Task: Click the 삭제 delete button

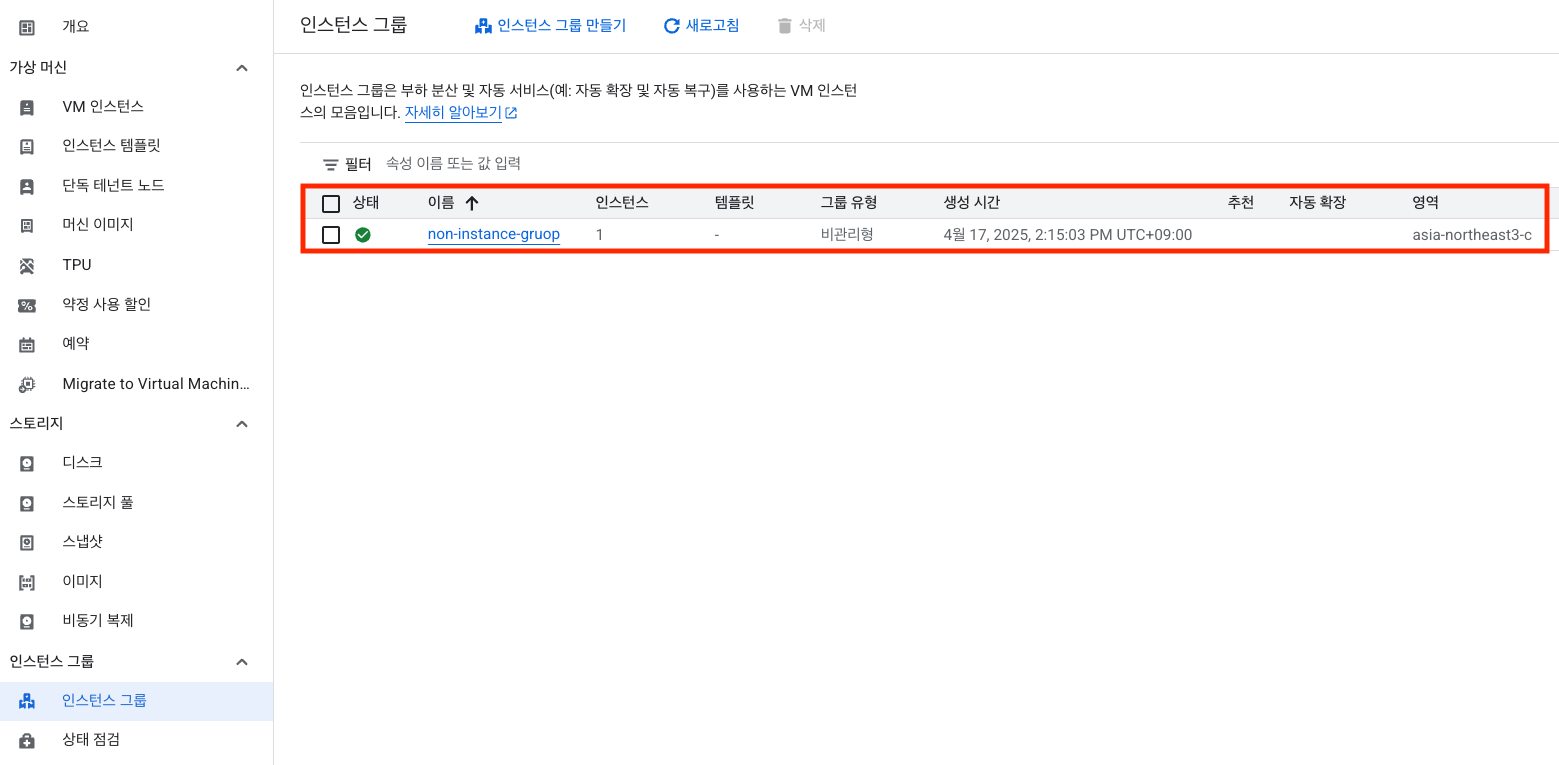Action: [x=801, y=25]
